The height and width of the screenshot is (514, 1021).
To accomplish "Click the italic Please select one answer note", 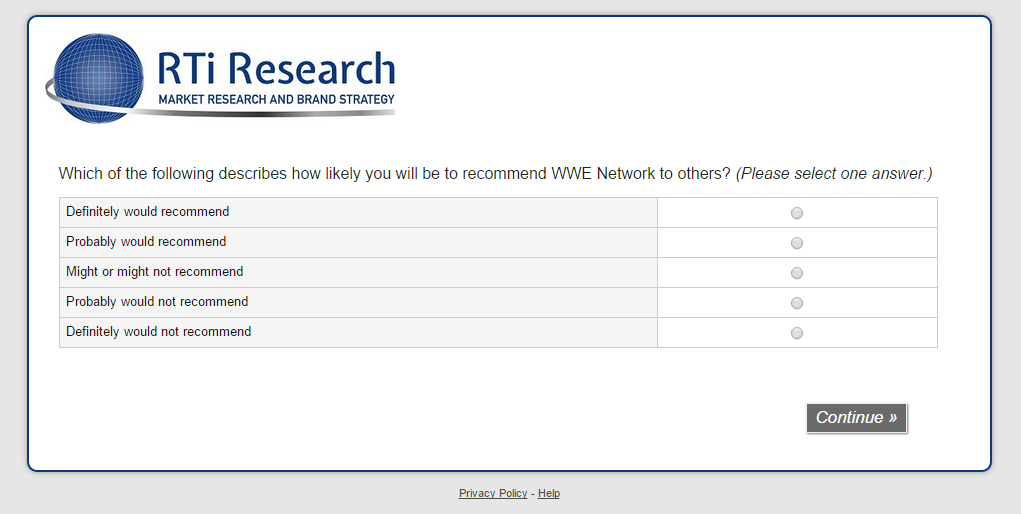I will [x=834, y=174].
